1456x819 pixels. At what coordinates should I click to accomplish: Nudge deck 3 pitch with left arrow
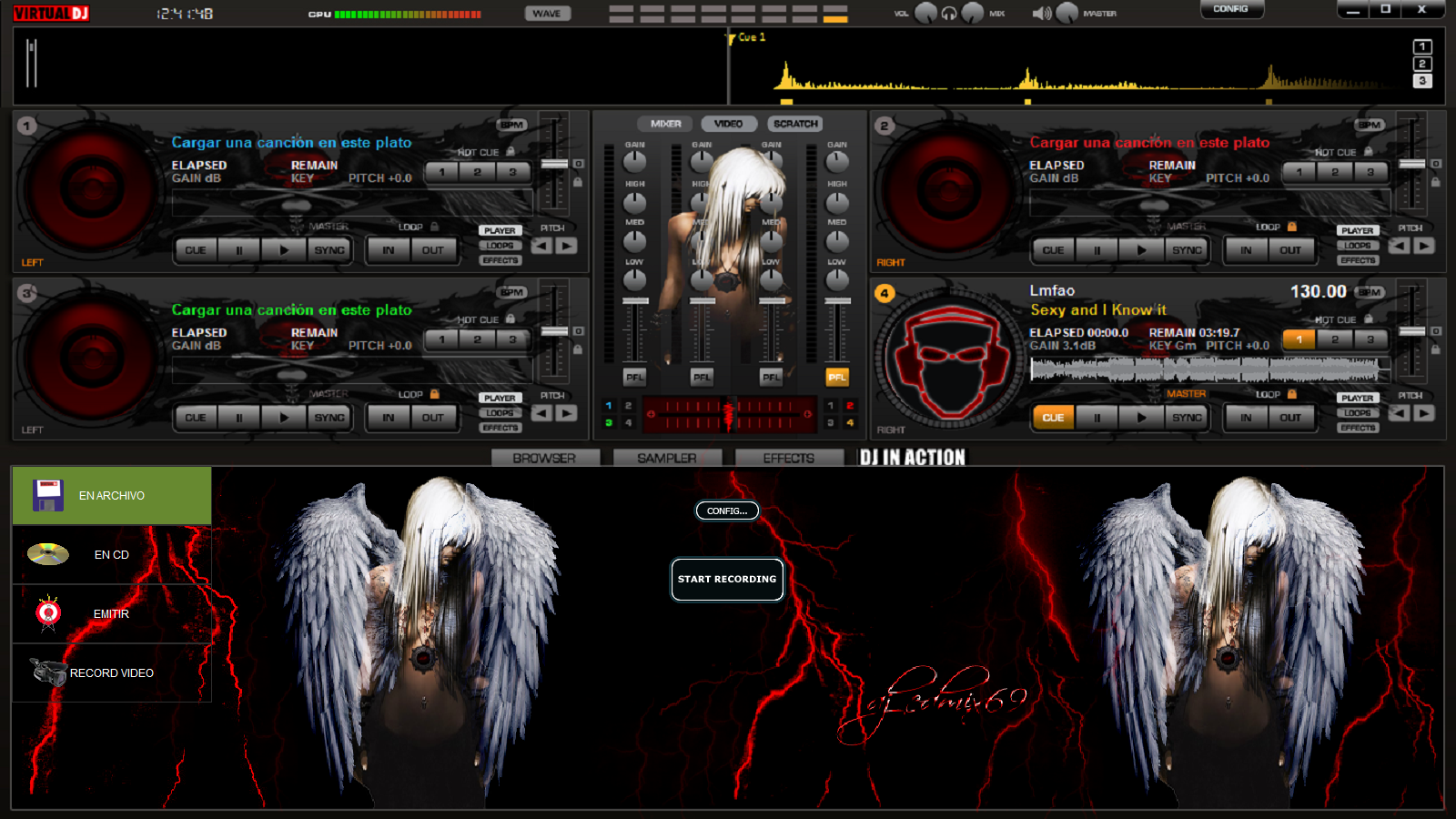[x=541, y=413]
